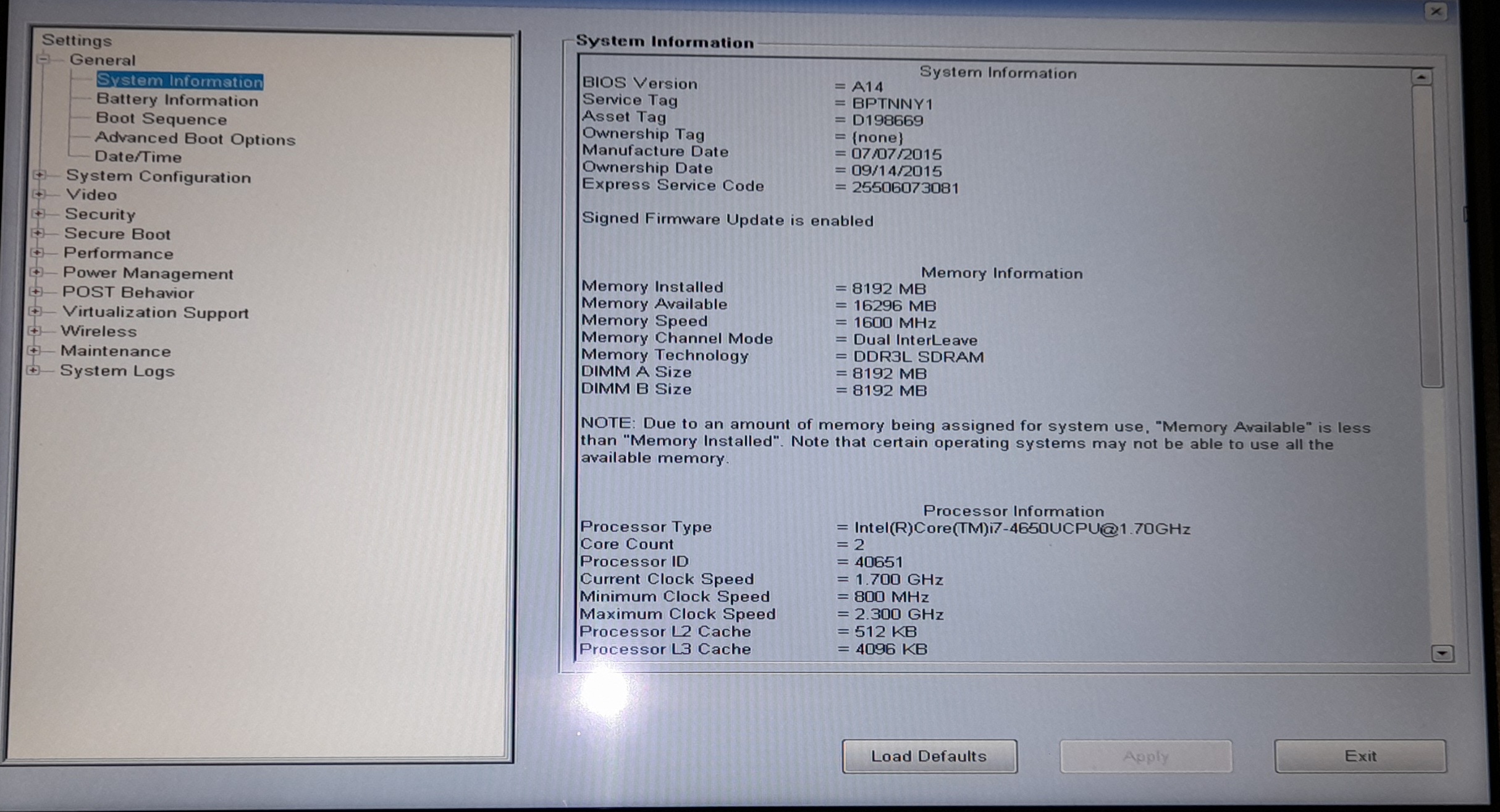
Task: Click the Load Defaults button
Action: pyautogui.click(x=929, y=756)
